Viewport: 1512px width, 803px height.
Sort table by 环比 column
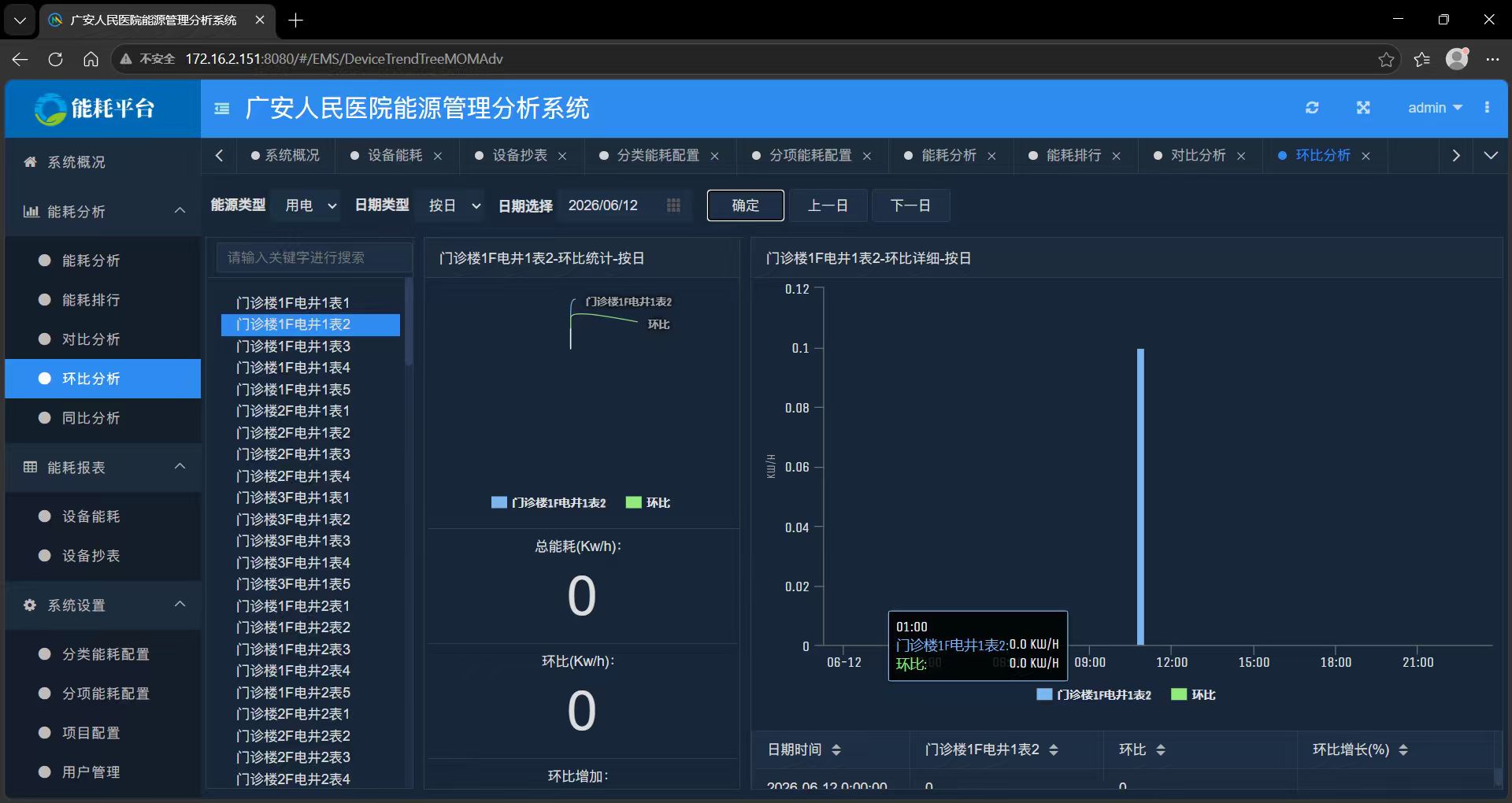[x=1161, y=750]
